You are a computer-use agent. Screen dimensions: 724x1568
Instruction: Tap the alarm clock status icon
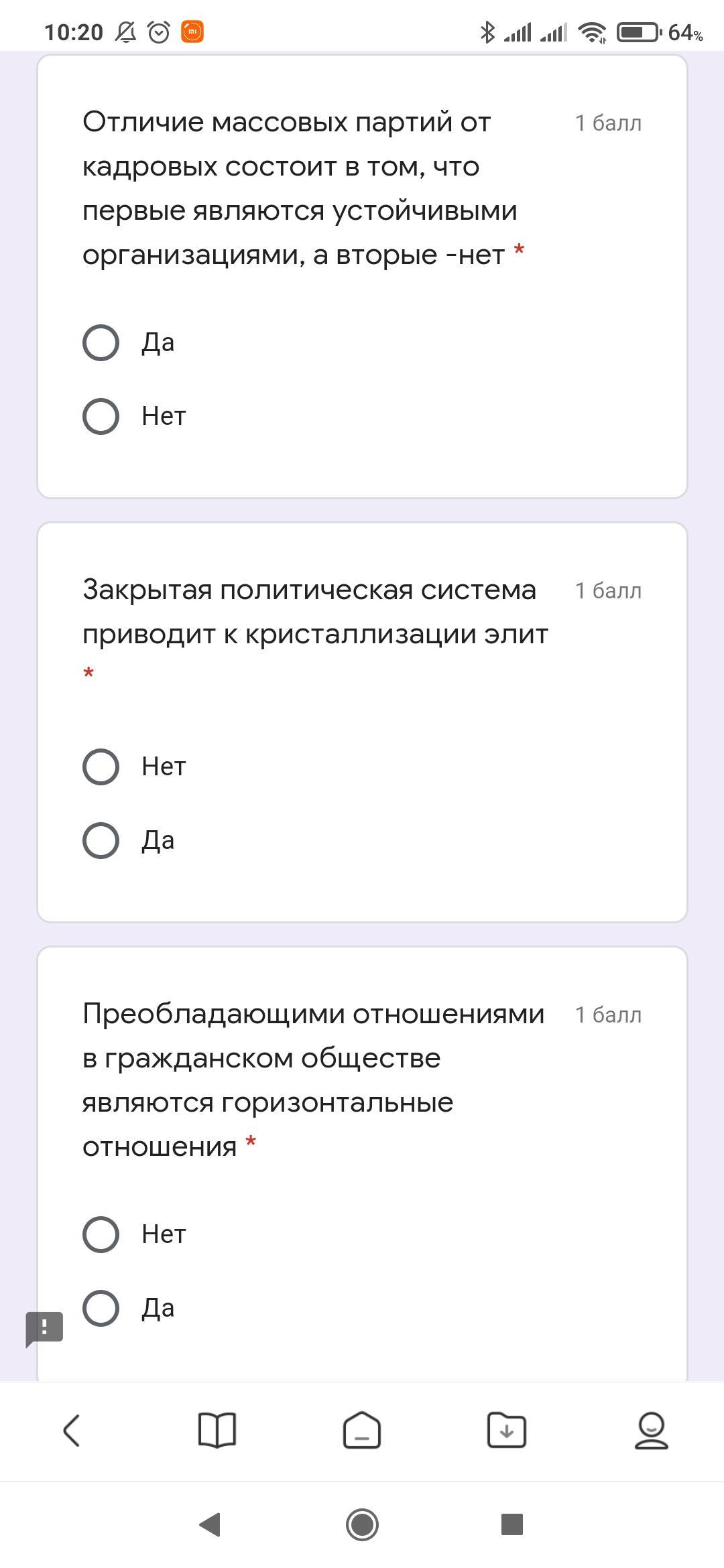[159, 32]
